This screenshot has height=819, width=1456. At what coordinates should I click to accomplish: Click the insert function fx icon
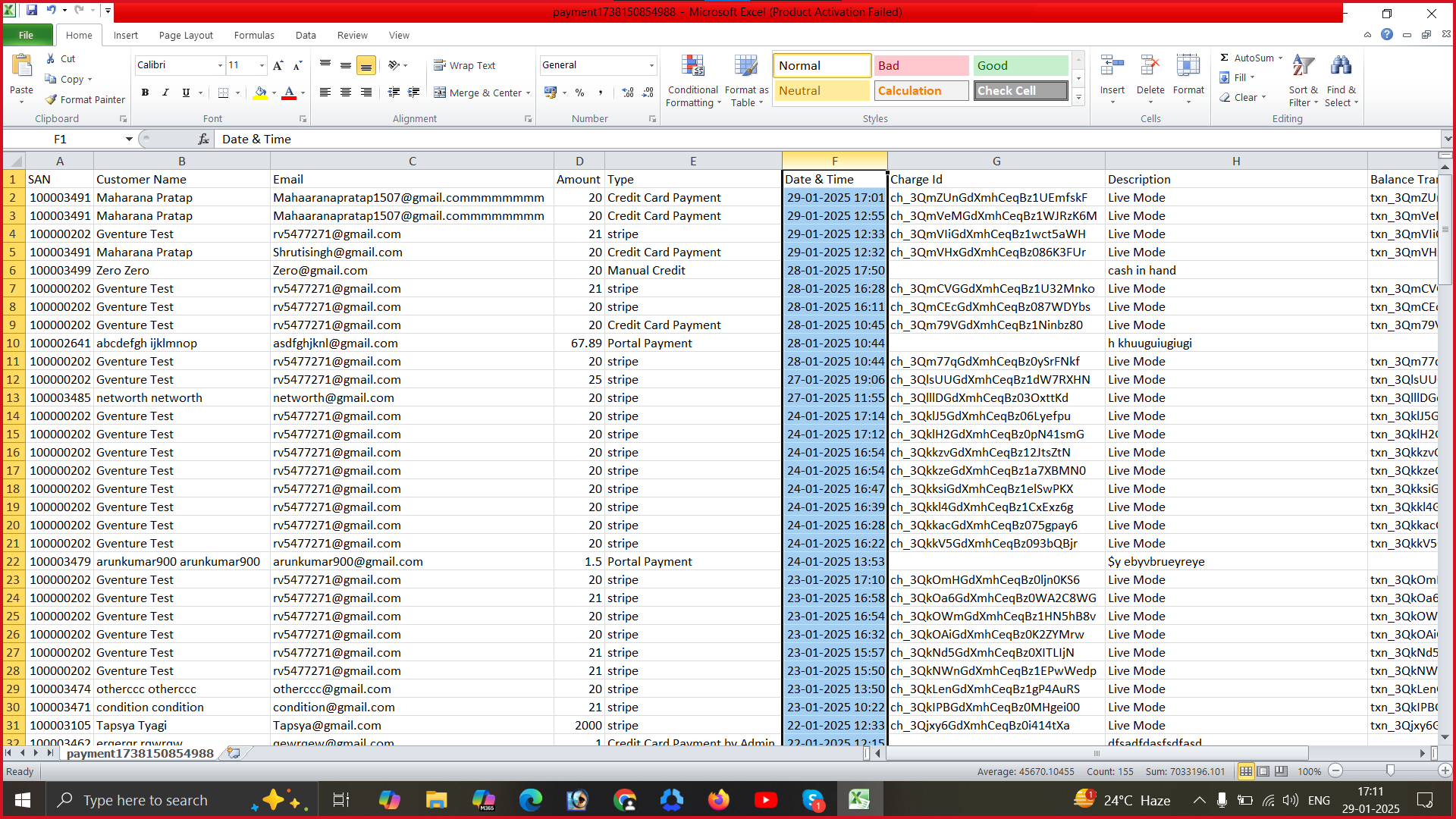coord(203,139)
